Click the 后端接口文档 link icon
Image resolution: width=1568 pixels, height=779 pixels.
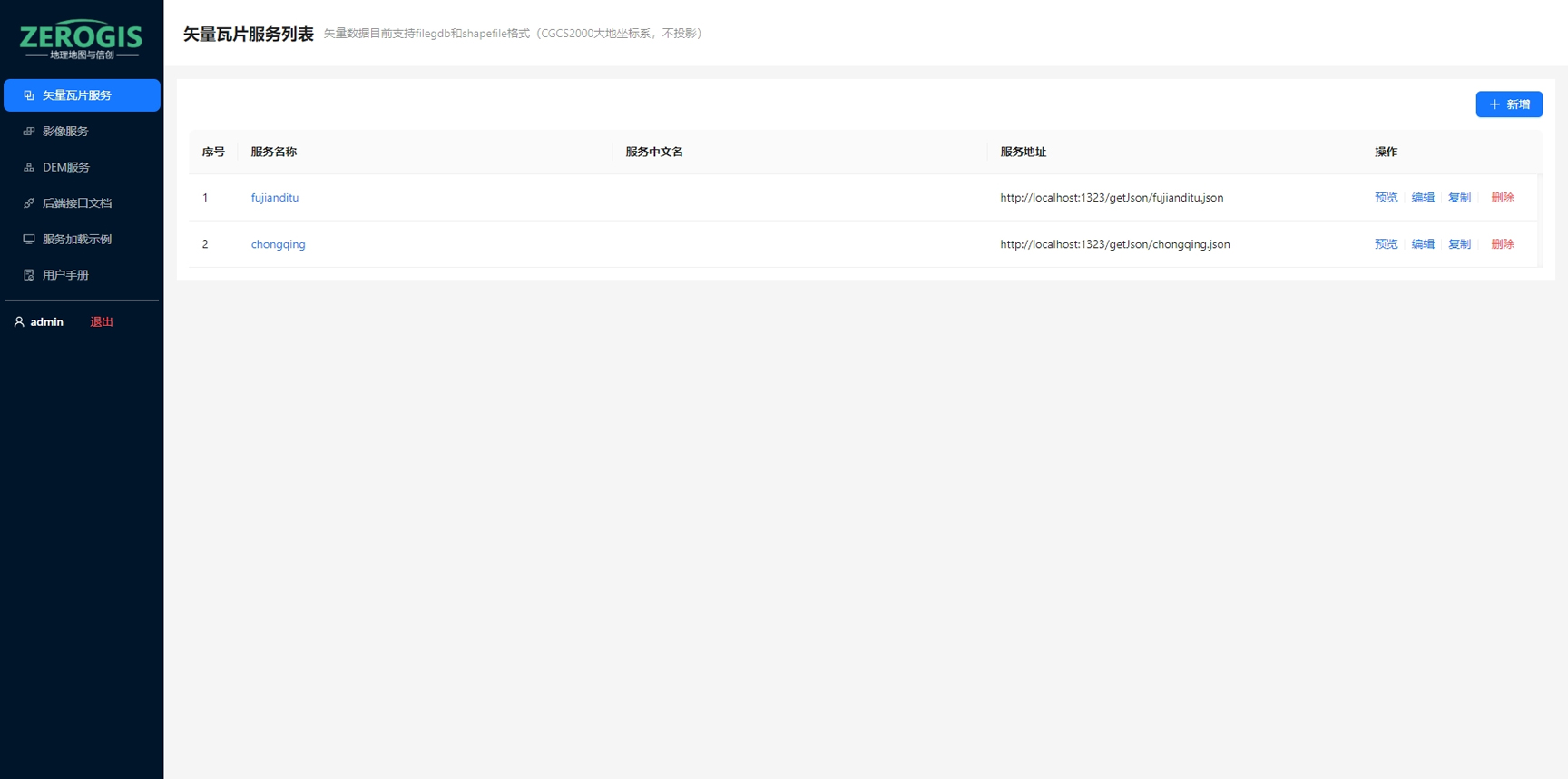29,203
